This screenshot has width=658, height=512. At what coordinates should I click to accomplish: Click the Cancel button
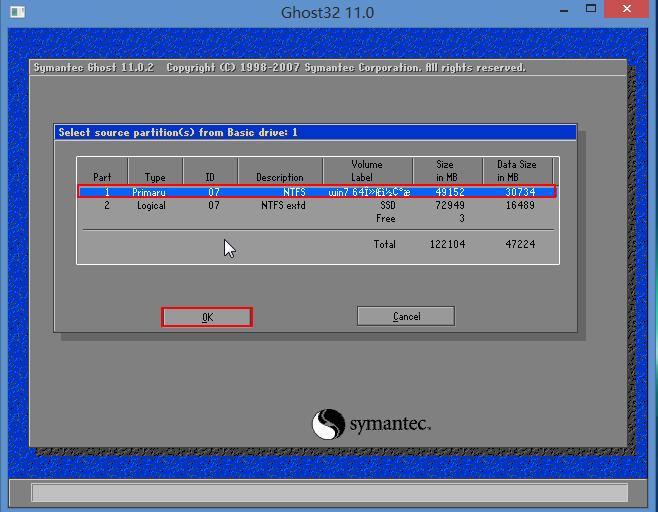(406, 316)
